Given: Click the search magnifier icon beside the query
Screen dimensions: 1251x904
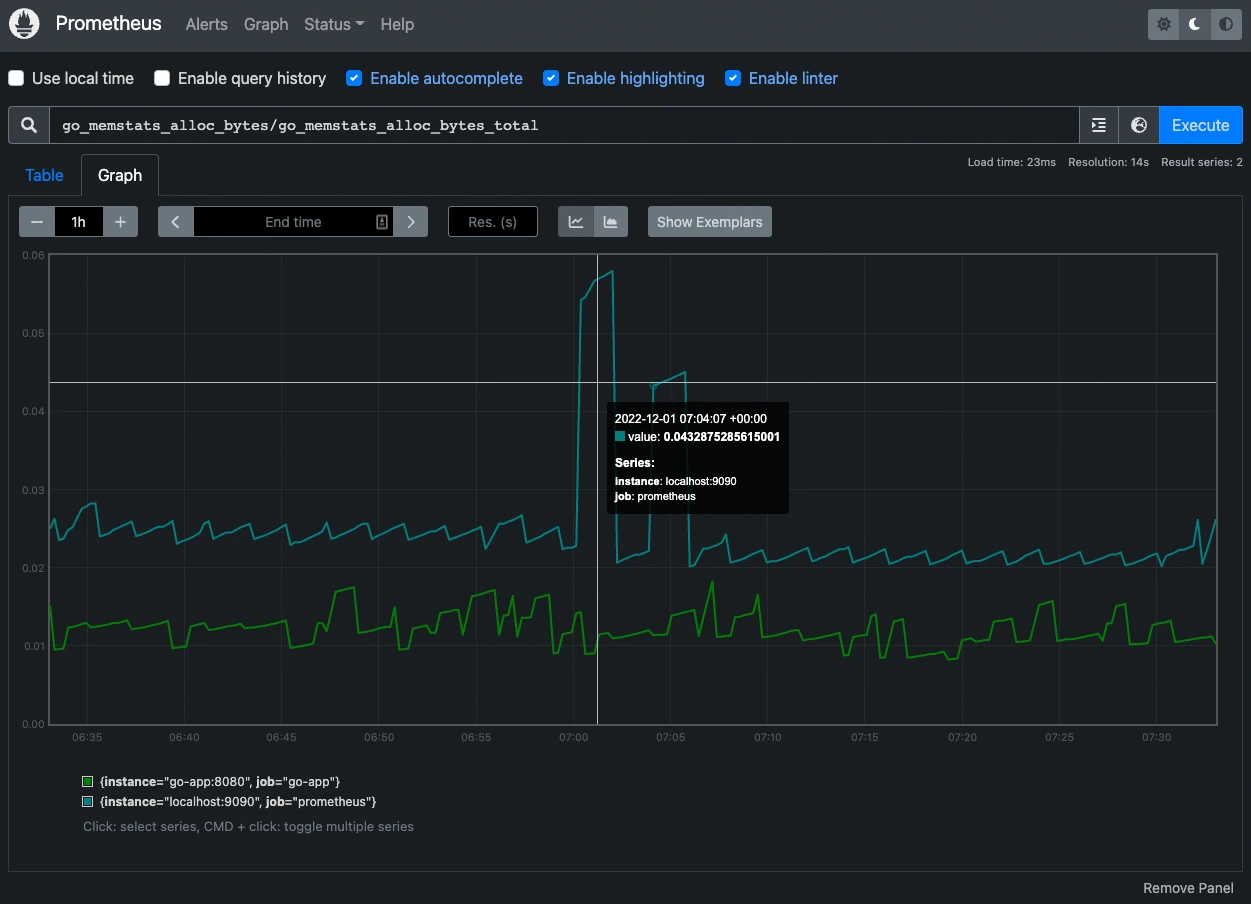Looking at the screenshot, I should point(29,125).
